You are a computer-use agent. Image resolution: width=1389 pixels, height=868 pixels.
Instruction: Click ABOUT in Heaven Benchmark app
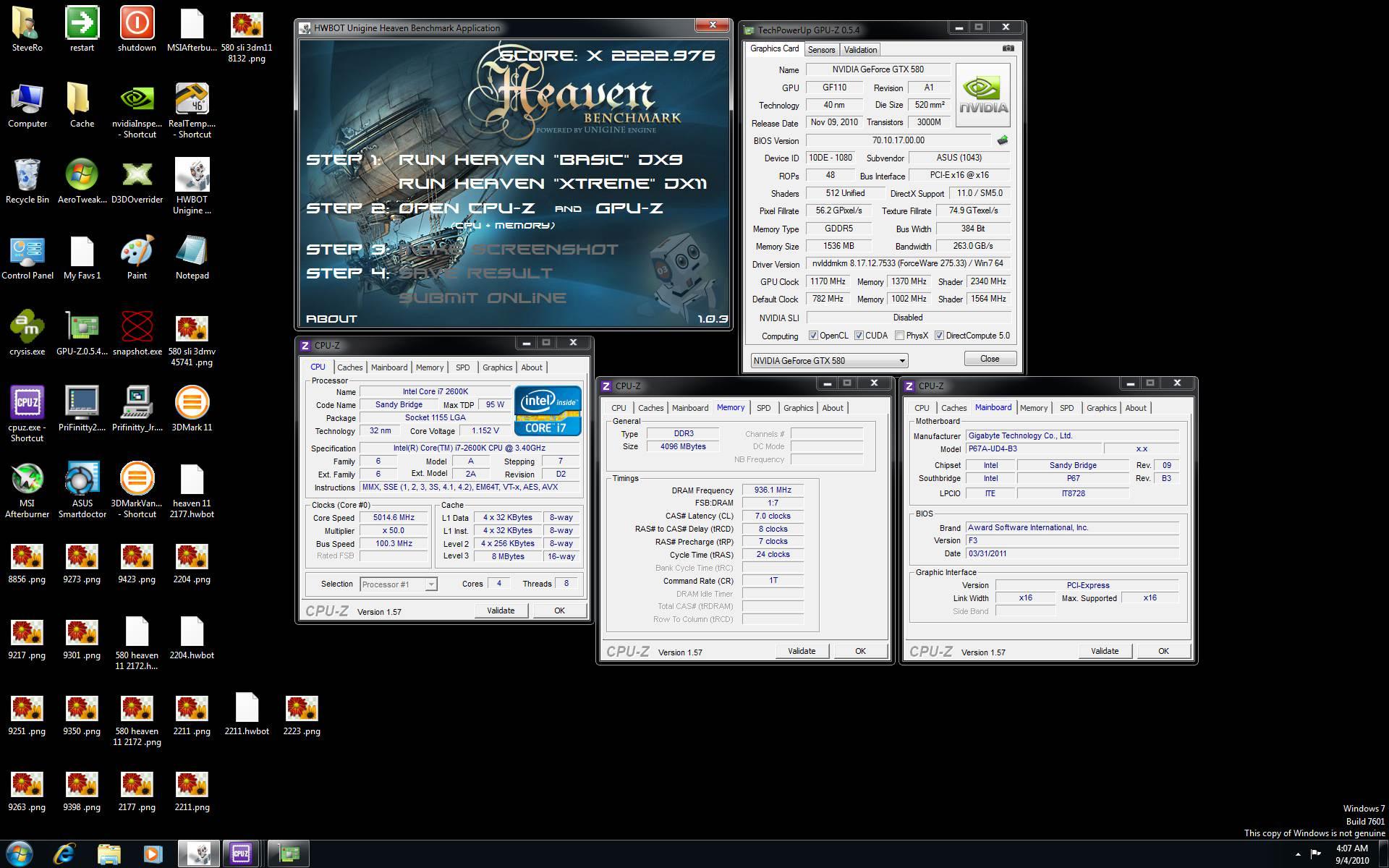tap(331, 318)
